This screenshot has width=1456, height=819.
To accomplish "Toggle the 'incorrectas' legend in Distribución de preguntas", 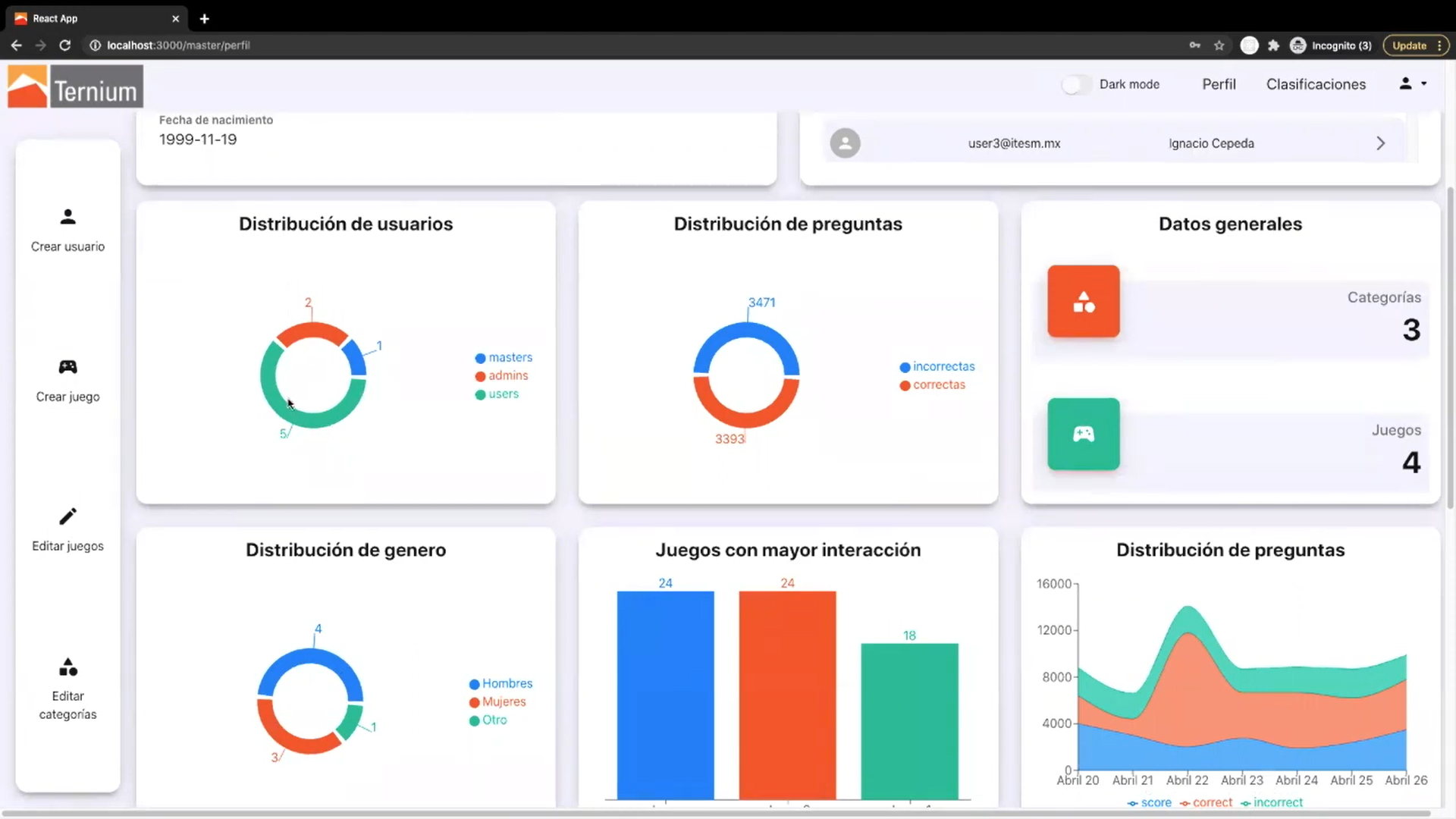I will pos(937,366).
